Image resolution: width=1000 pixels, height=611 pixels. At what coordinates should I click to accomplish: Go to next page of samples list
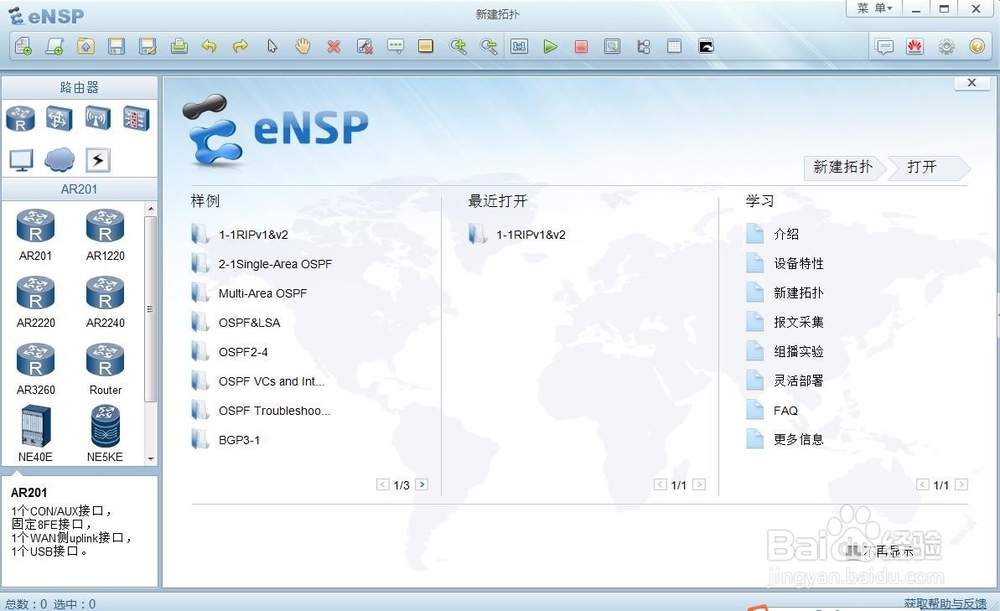coord(422,485)
